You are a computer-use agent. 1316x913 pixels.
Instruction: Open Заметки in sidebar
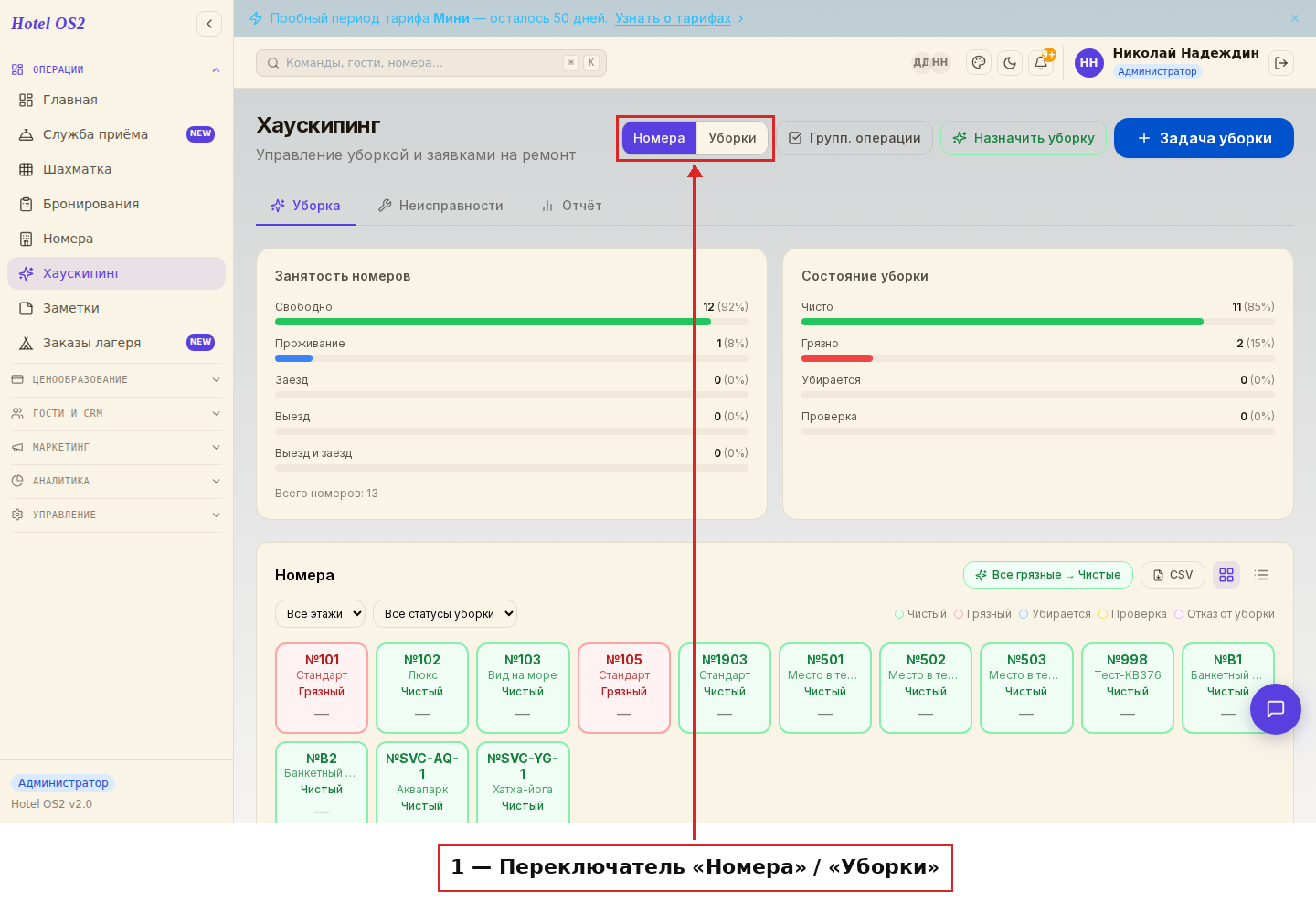tap(116, 308)
